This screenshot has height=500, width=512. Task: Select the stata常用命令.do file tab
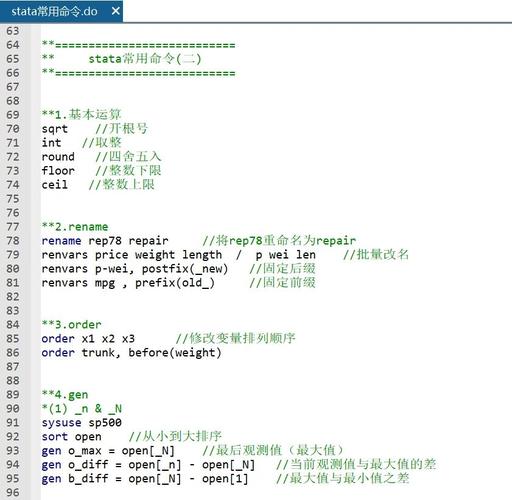pos(61,12)
